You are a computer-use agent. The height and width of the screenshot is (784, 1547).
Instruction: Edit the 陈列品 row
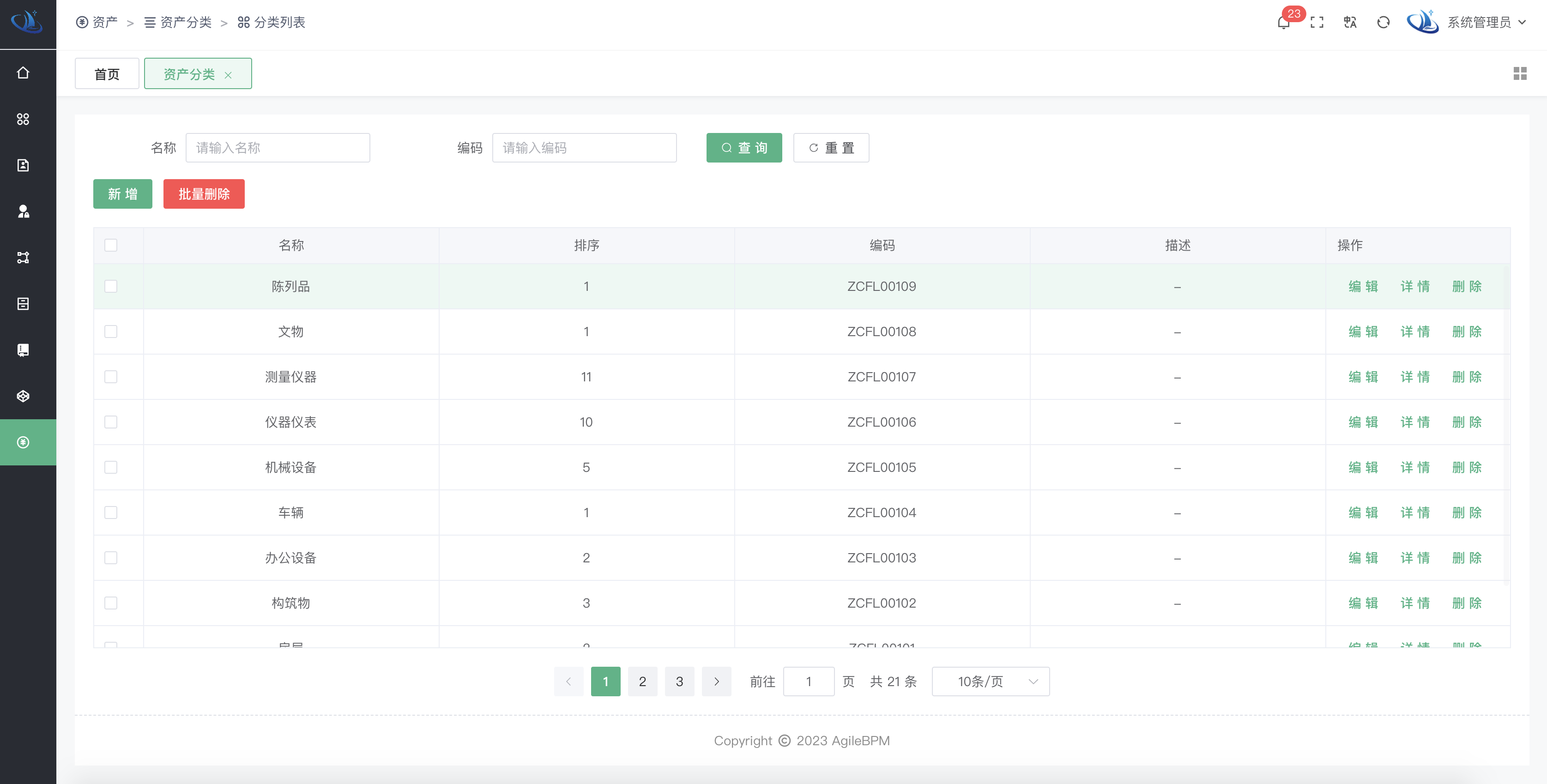pos(1363,286)
